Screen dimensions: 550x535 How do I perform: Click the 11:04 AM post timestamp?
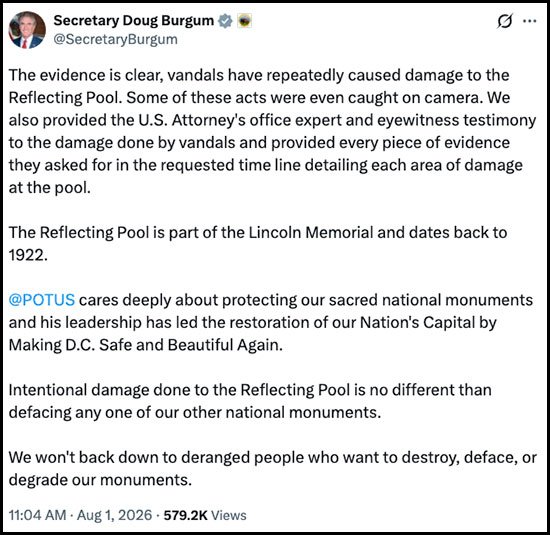pyautogui.click(x=38, y=515)
